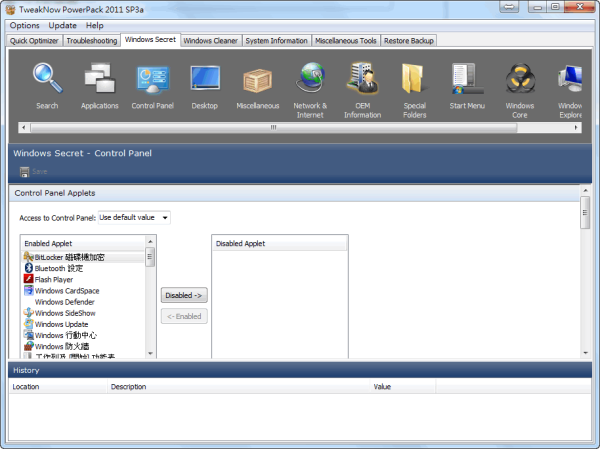This screenshot has width=600, height=449.
Task: Click the <- Enabled button
Action: click(184, 317)
